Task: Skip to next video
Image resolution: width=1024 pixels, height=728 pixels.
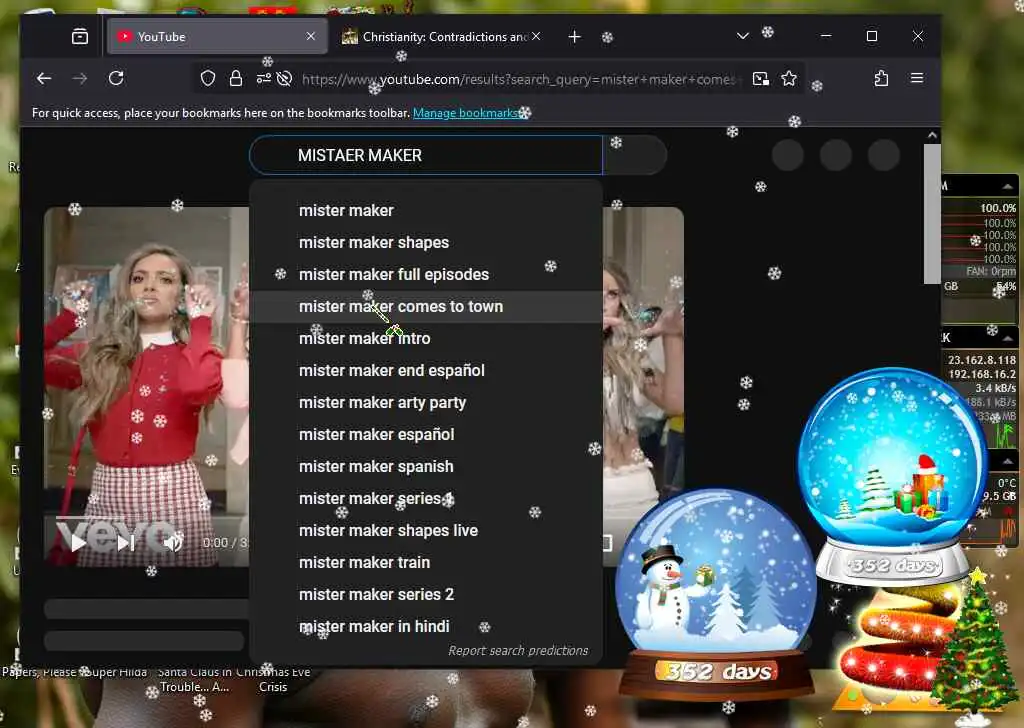Action: tap(126, 543)
